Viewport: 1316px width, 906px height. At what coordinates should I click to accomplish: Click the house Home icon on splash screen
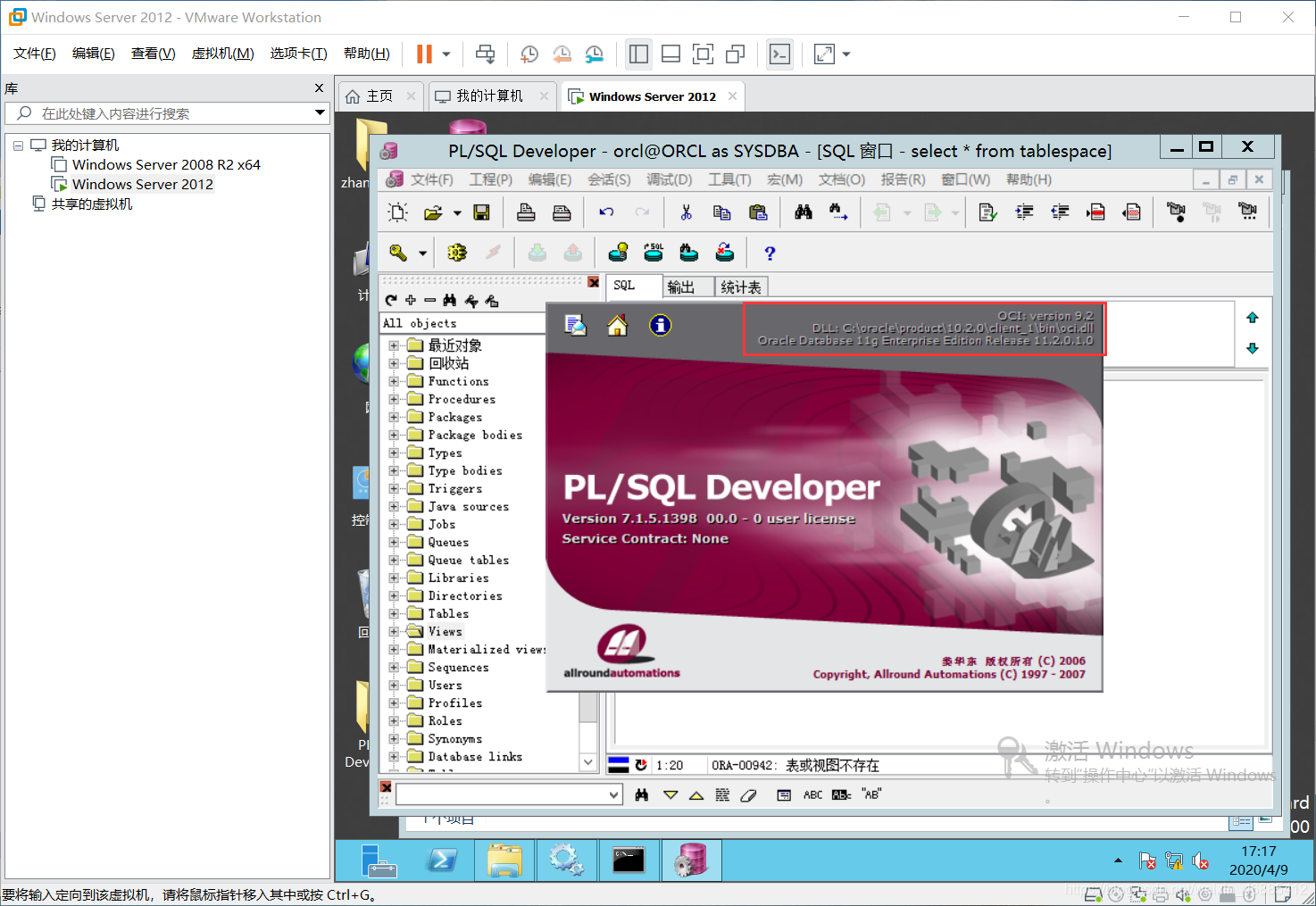(617, 325)
